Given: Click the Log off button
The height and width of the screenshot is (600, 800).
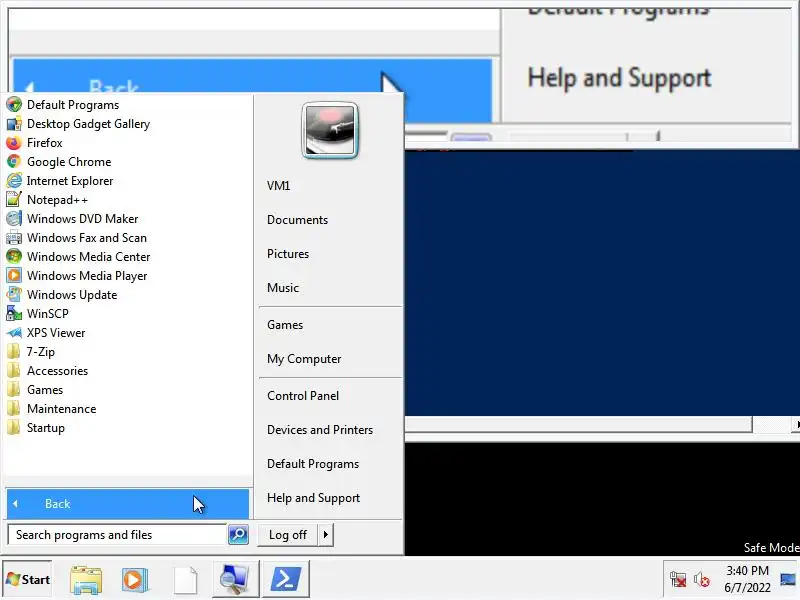Looking at the screenshot, I should click(x=288, y=535).
